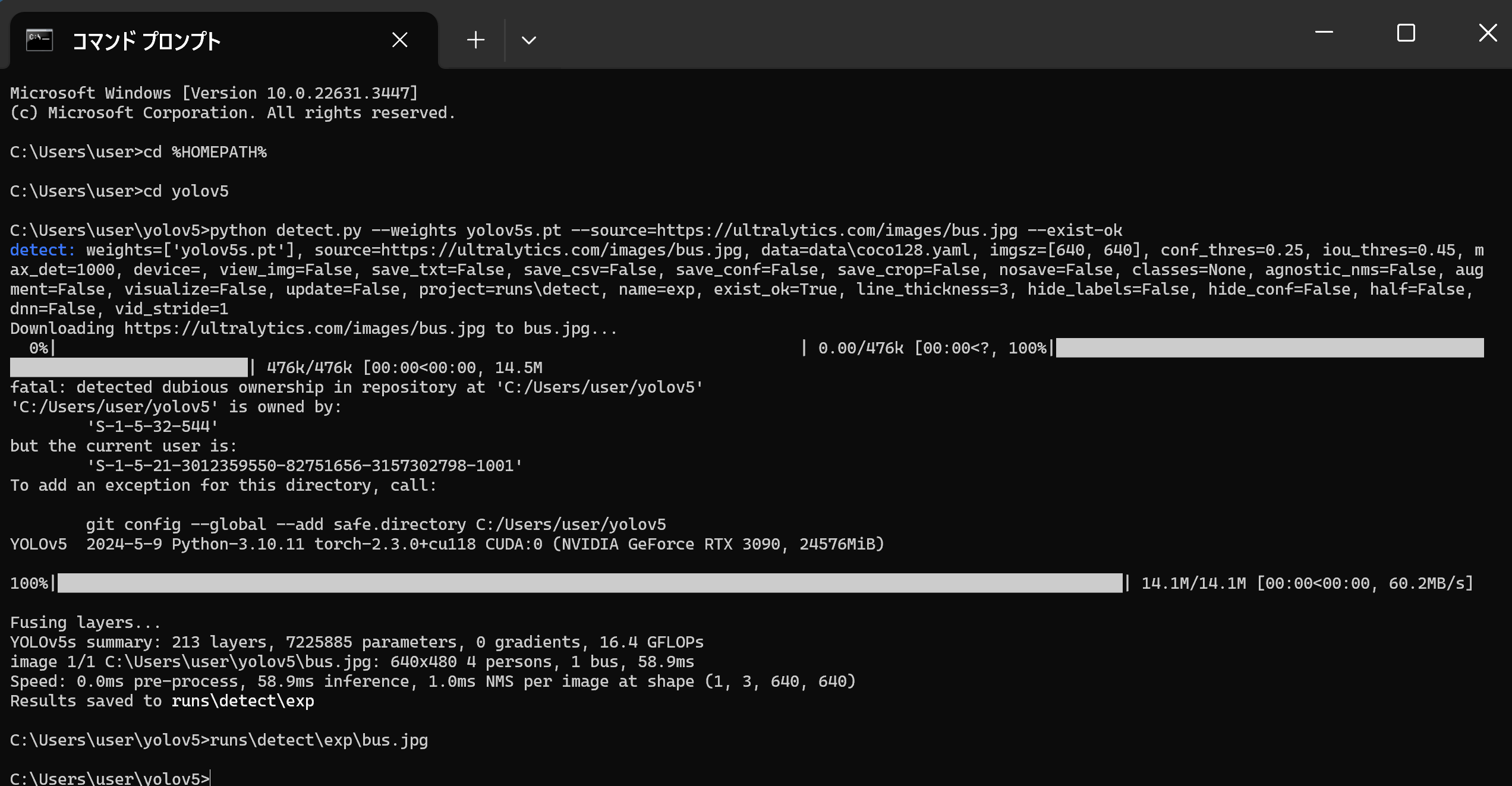Click the git config safe.directory command line
Screen dimensions: 1512x786
coord(376,525)
